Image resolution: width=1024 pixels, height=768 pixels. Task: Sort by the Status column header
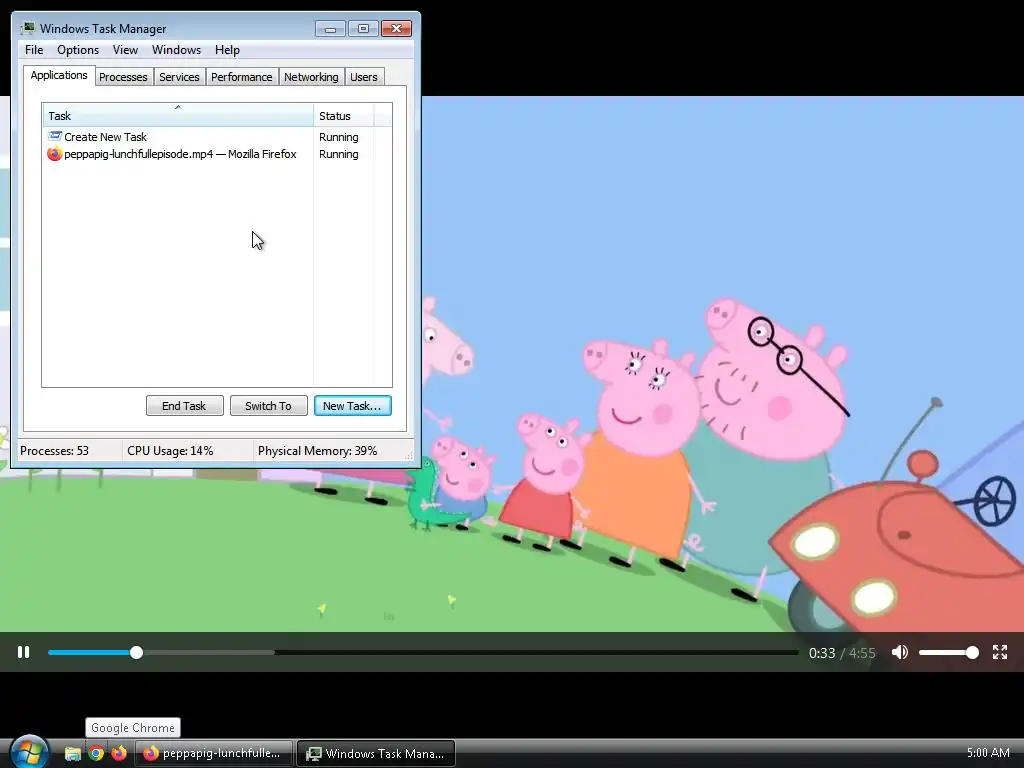[344, 115]
